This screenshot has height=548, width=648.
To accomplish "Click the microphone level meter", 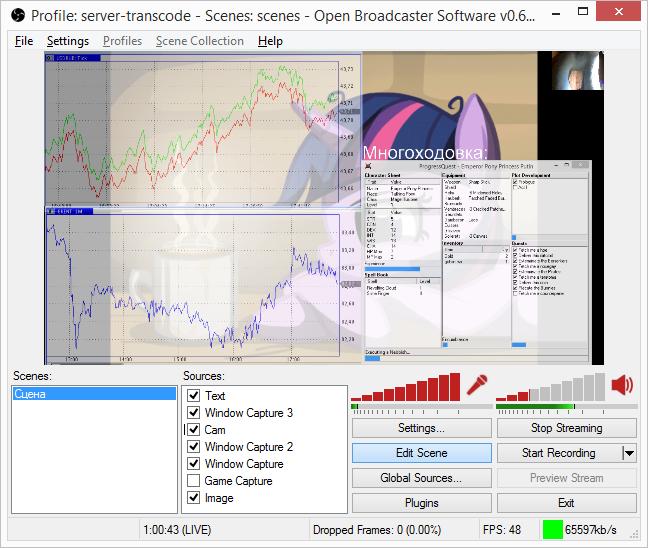I will [422, 407].
